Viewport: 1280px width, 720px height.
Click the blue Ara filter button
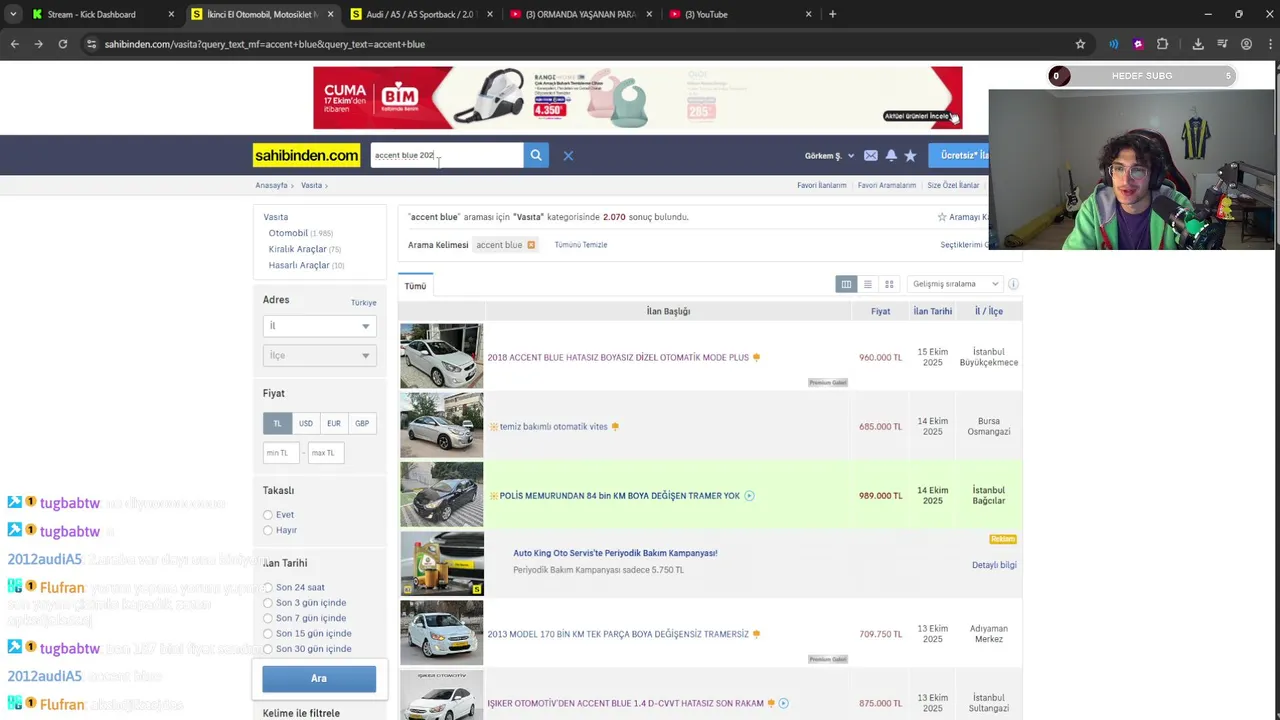coord(319,678)
